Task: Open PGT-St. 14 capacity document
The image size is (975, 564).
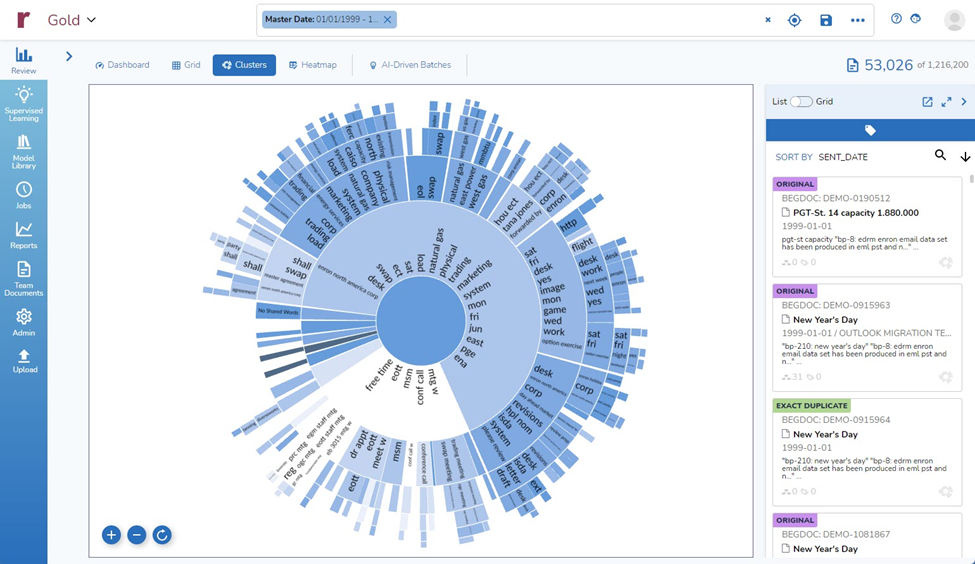Action: [856, 213]
